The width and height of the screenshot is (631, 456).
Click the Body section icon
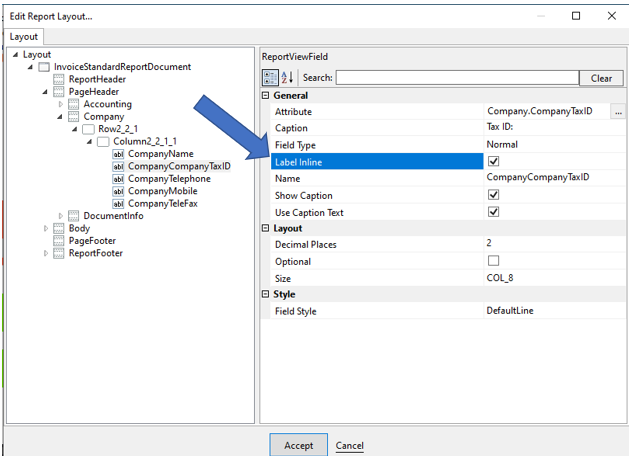[x=59, y=229]
